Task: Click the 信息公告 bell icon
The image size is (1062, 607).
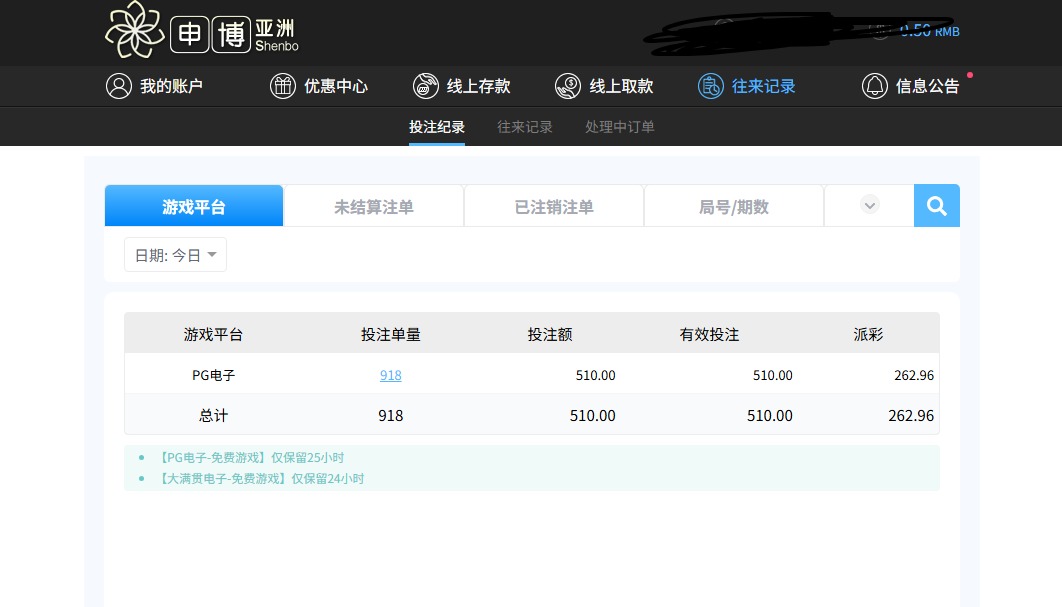Action: (x=875, y=86)
